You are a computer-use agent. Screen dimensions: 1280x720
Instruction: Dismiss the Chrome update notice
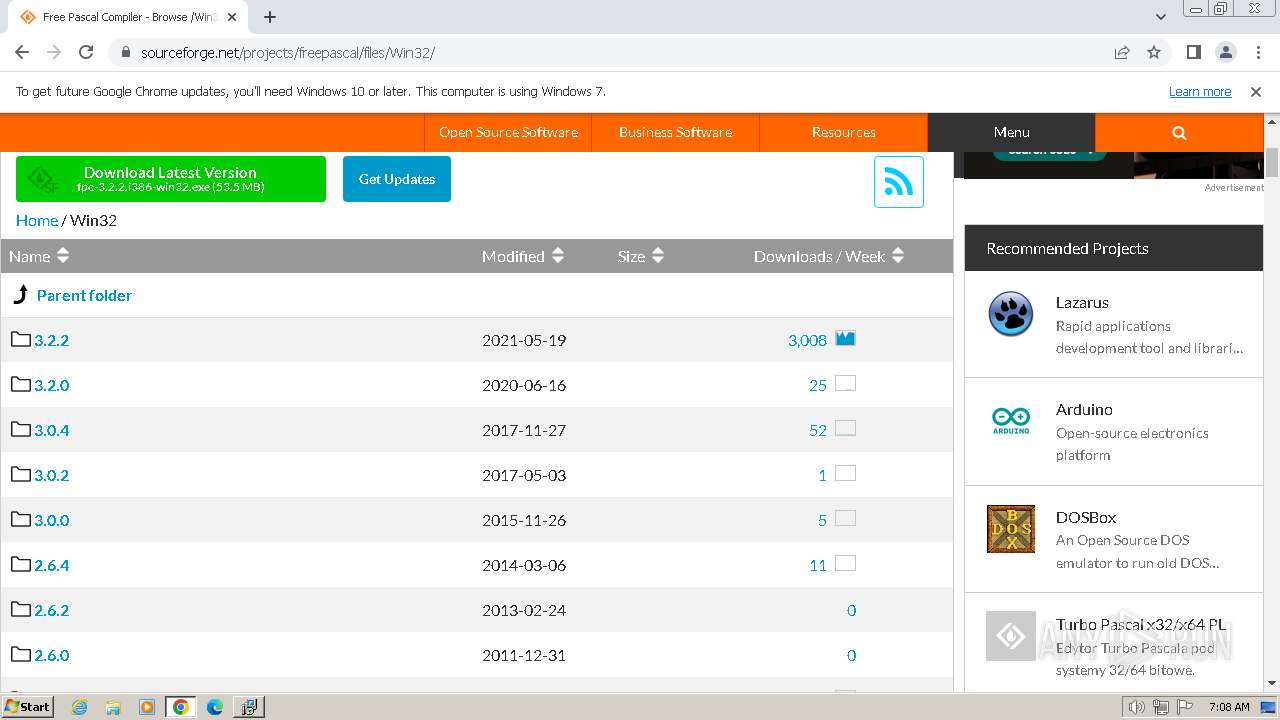(x=1256, y=91)
